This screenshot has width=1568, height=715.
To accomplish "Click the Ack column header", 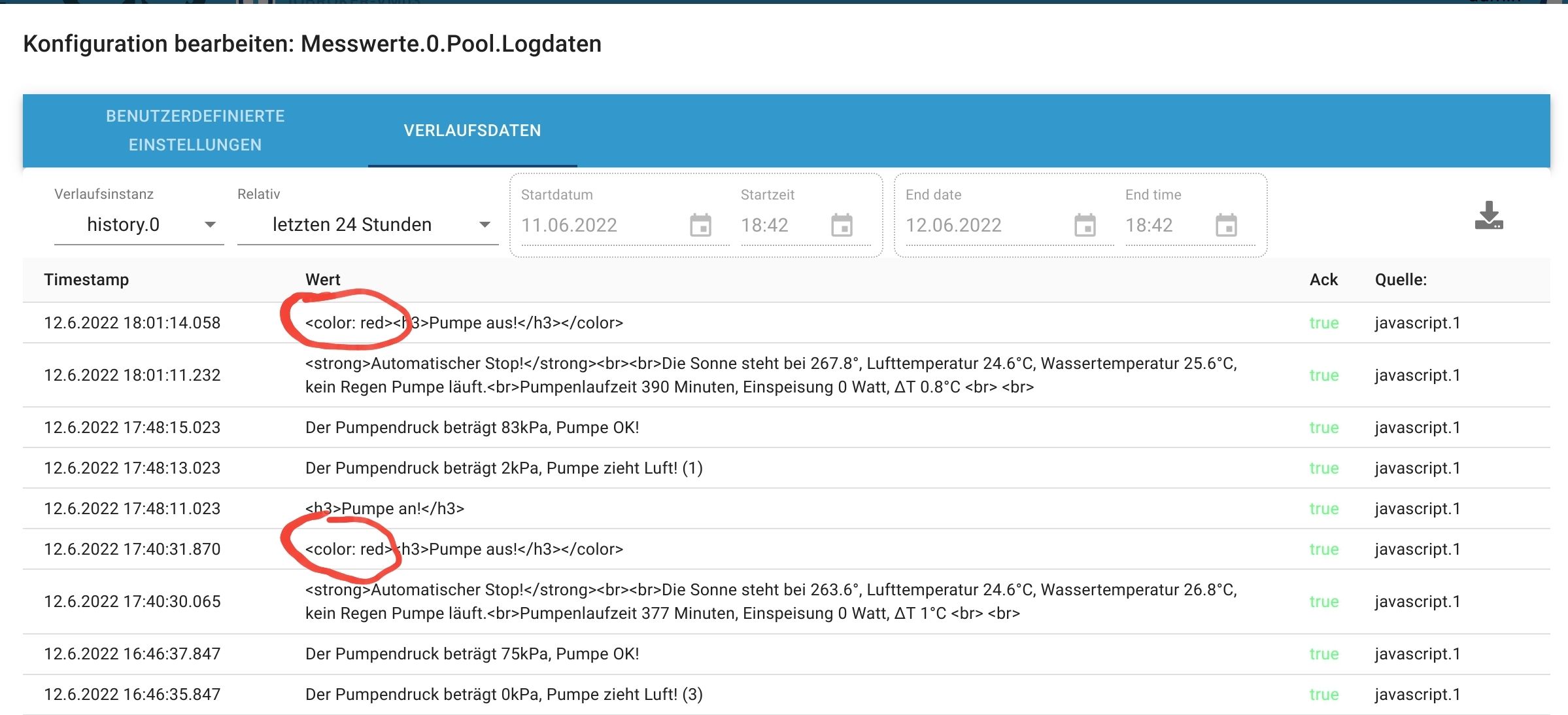I will (x=1323, y=279).
